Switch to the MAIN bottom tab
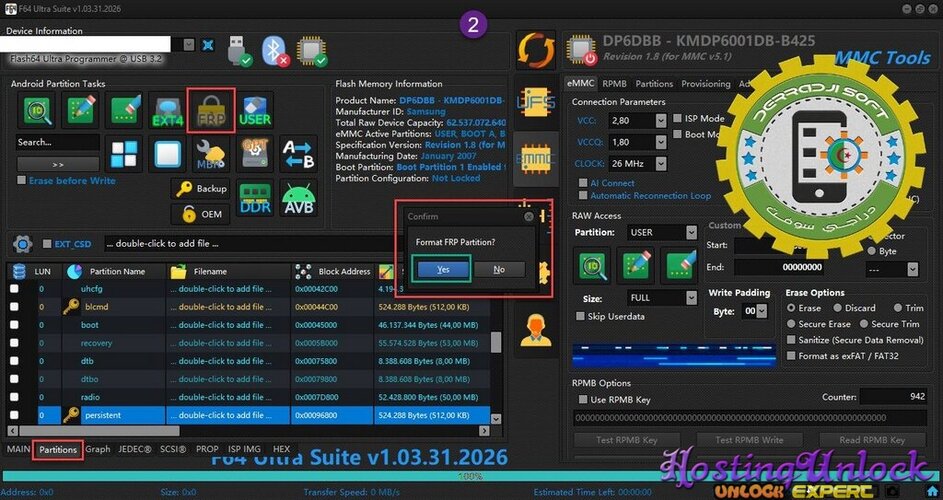The image size is (943, 500). click(x=18, y=449)
